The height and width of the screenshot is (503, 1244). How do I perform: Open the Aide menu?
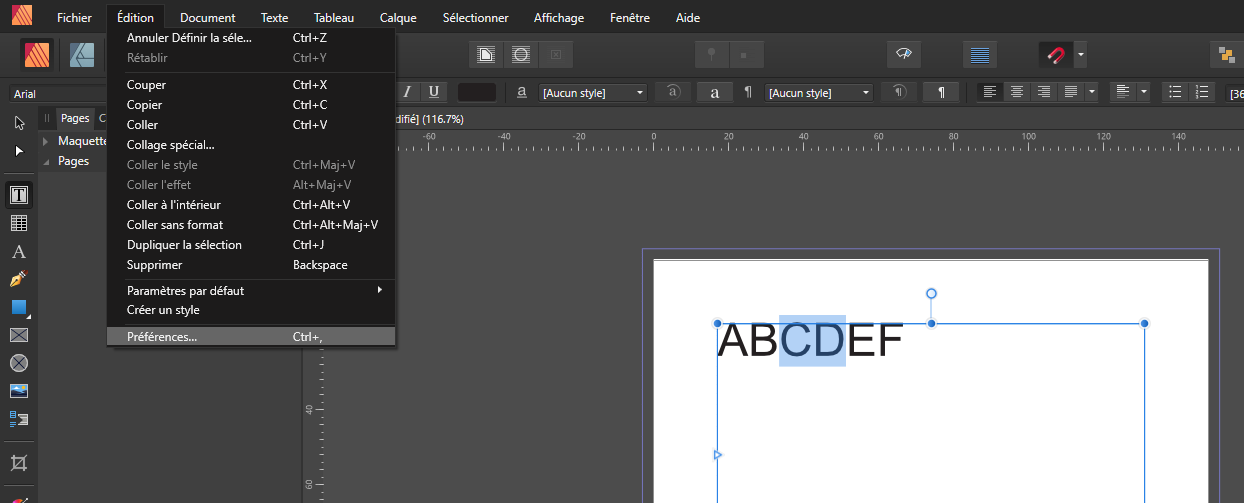[x=688, y=18]
